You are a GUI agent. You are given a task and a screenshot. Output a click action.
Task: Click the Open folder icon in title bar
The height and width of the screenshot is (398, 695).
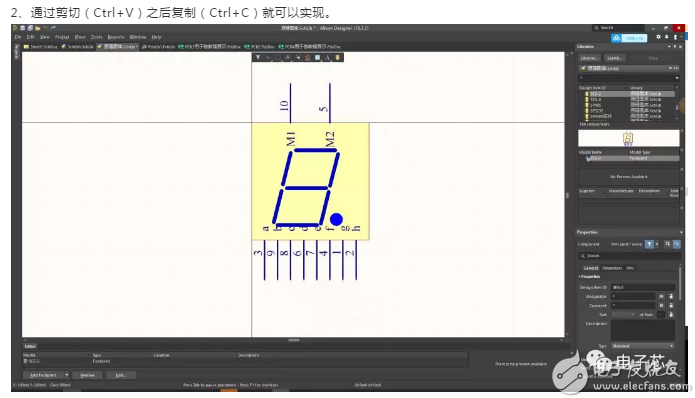click(38, 28)
